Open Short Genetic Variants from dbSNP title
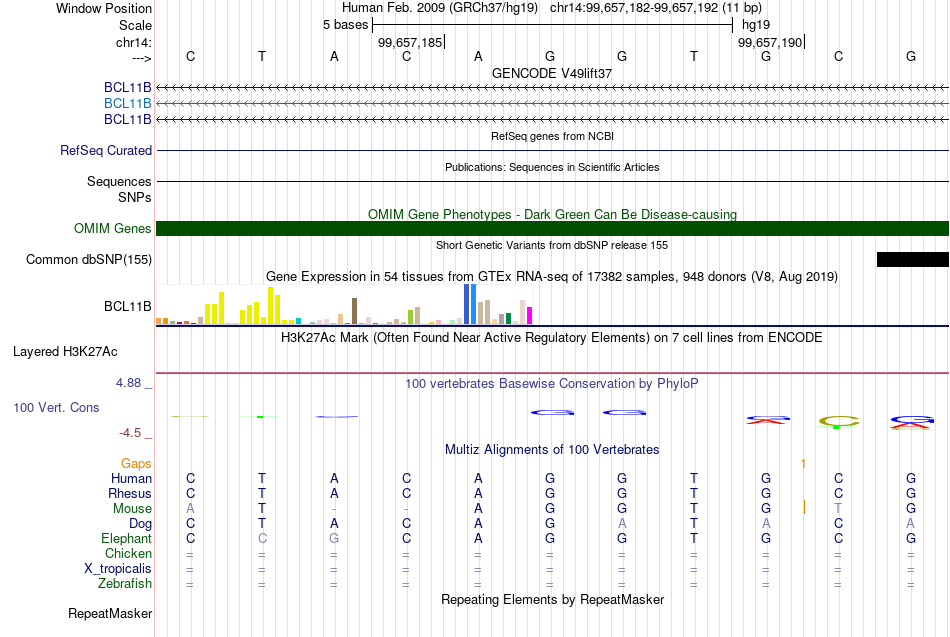Viewport: 950px width, 637px height. pyautogui.click(x=552, y=245)
